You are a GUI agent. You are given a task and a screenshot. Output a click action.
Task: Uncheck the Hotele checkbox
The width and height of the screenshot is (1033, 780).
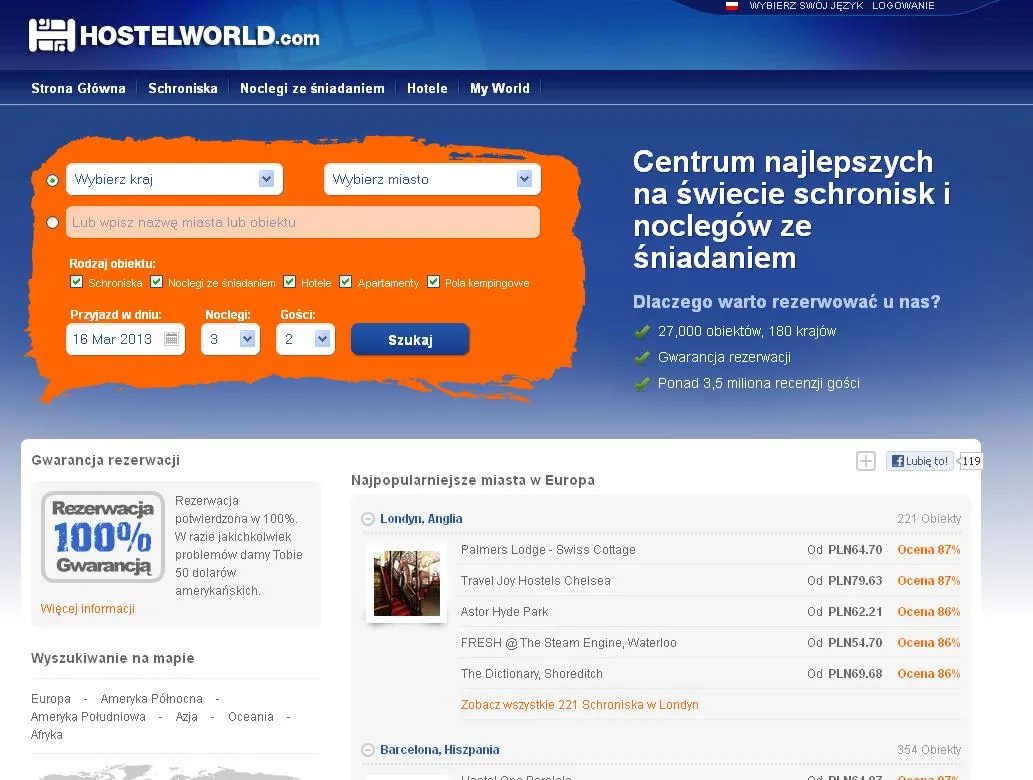[x=289, y=282]
